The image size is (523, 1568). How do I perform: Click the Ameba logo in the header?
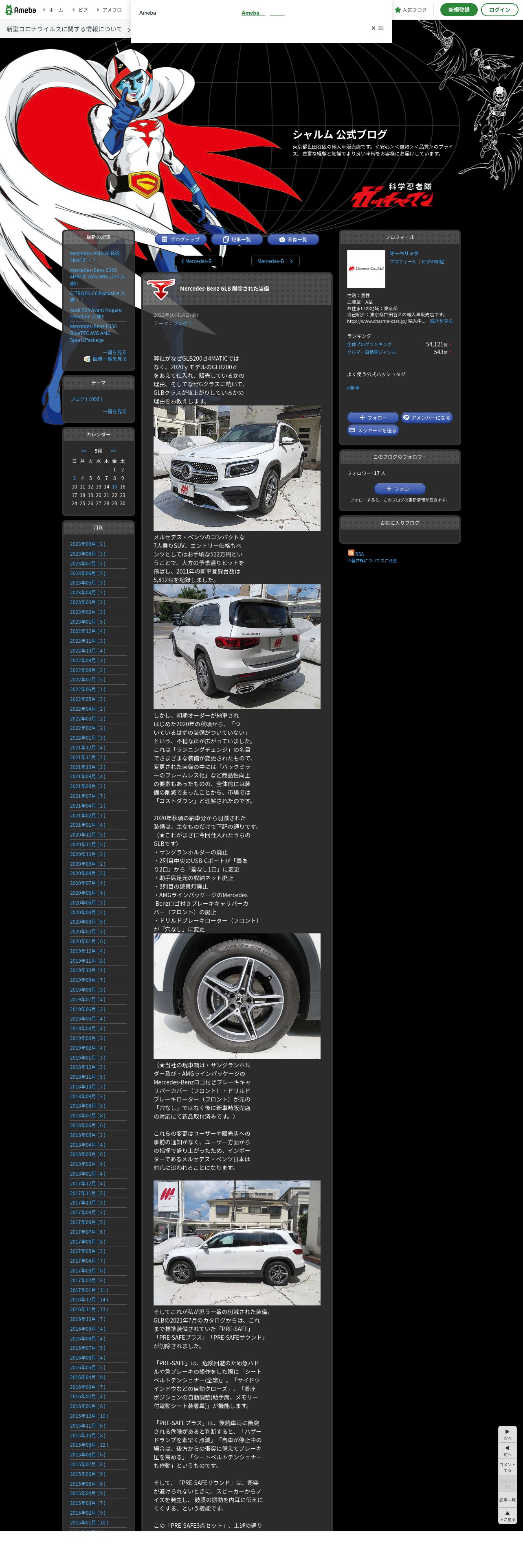[x=20, y=10]
